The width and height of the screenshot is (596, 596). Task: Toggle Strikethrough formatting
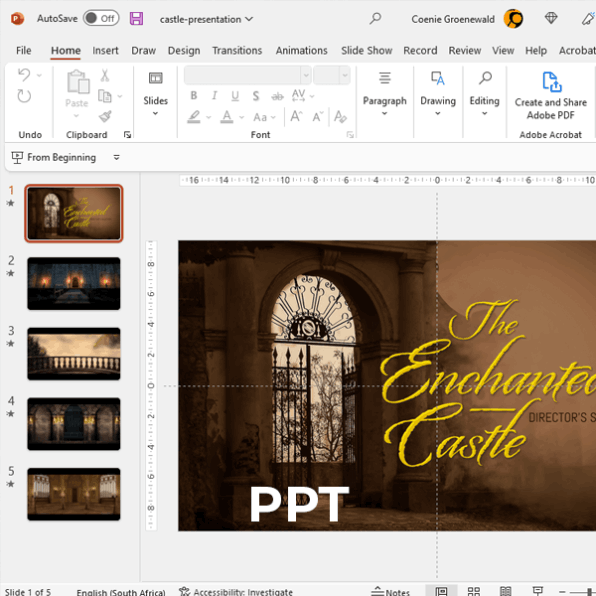tap(277, 97)
